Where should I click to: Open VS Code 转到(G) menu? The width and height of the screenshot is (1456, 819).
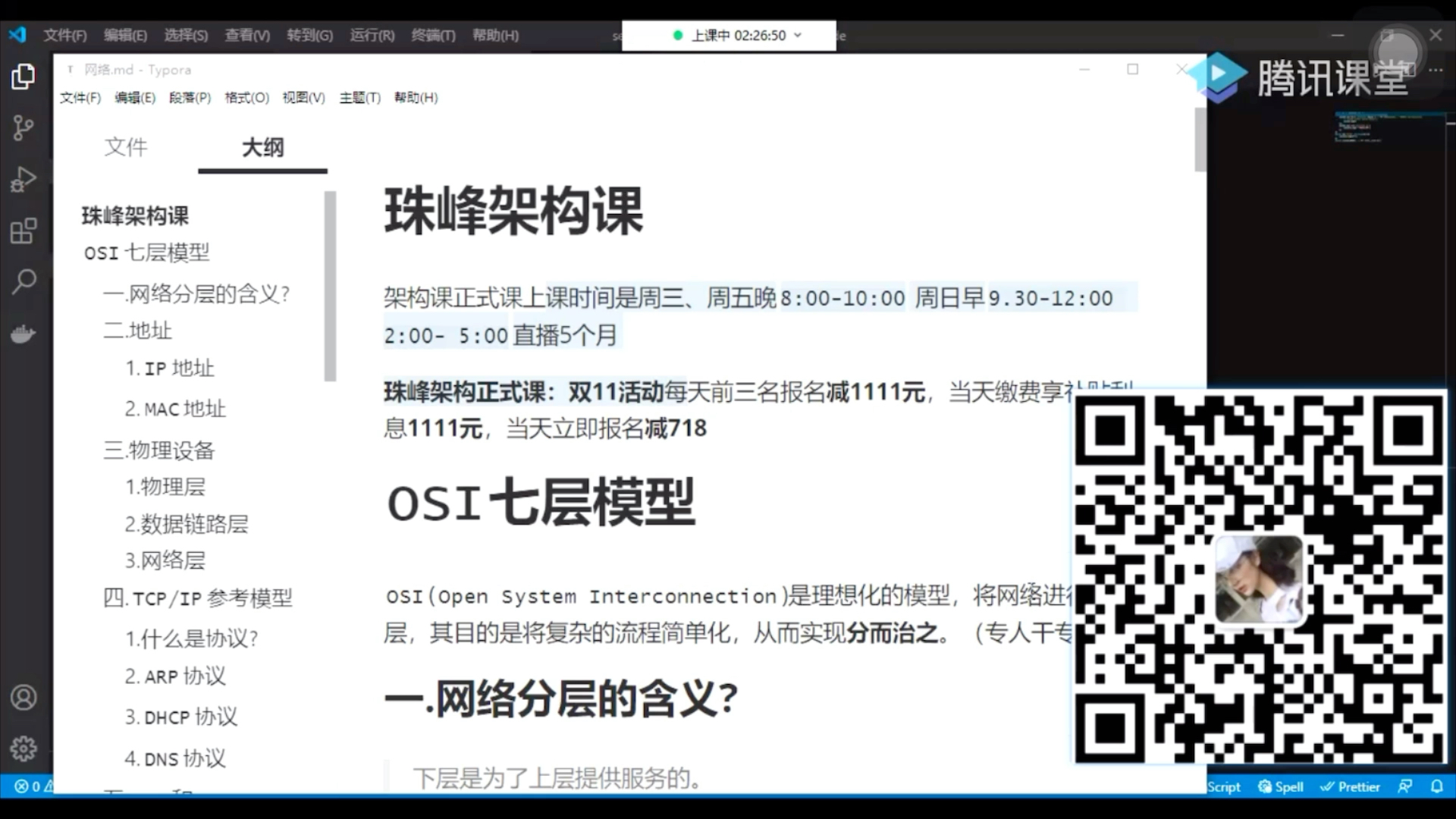point(309,35)
